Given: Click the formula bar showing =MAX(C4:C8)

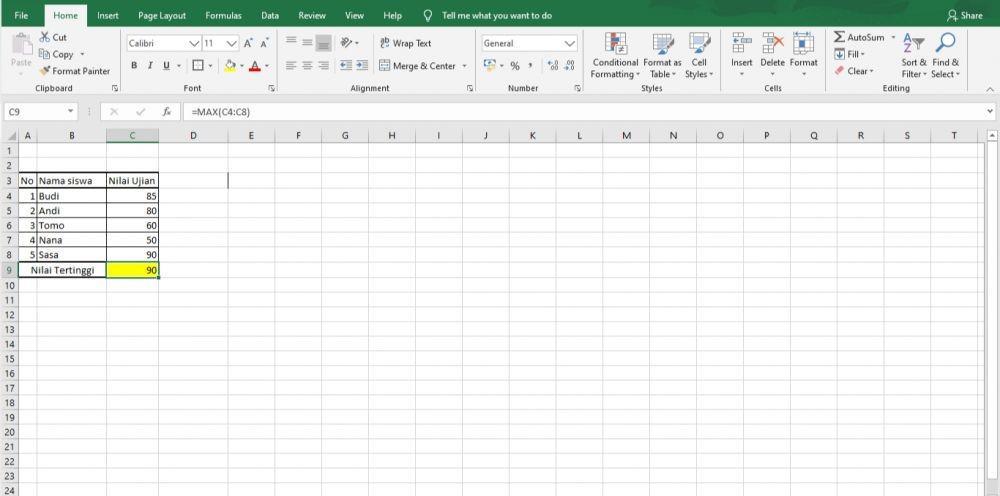Looking at the screenshot, I should [x=582, y=112].
